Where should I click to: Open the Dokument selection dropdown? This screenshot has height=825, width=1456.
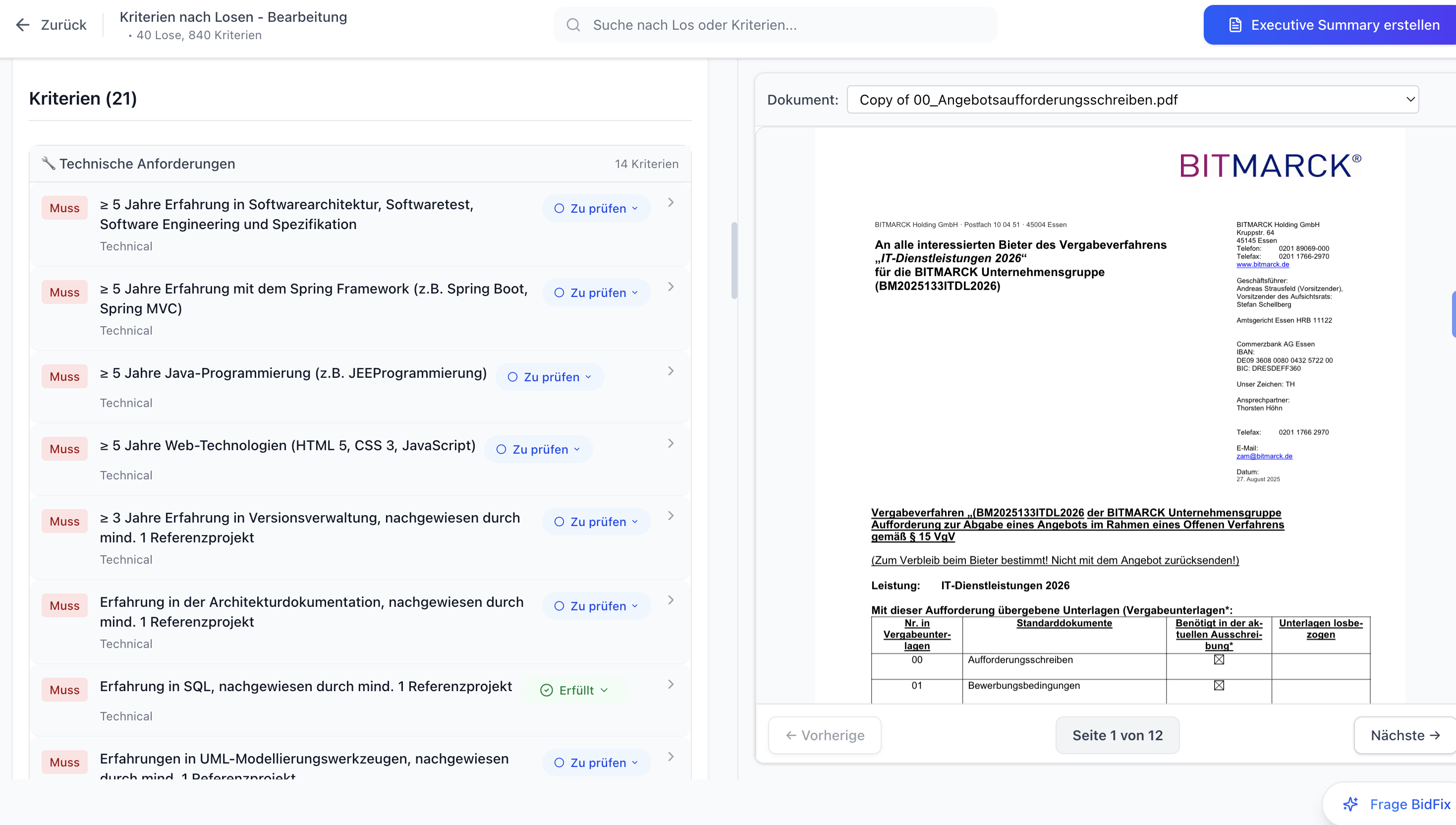coord(1132,100)
